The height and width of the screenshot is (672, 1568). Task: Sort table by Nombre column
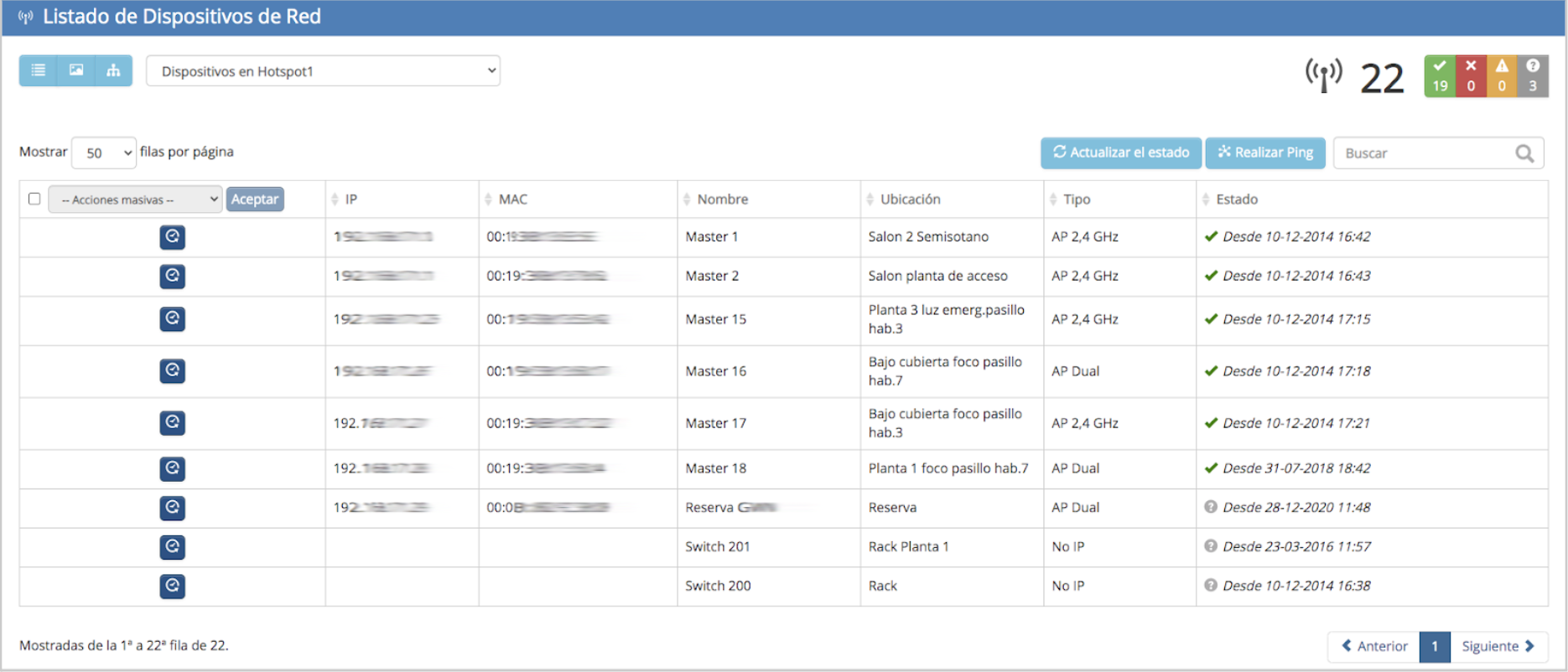[x=722, y=199]
